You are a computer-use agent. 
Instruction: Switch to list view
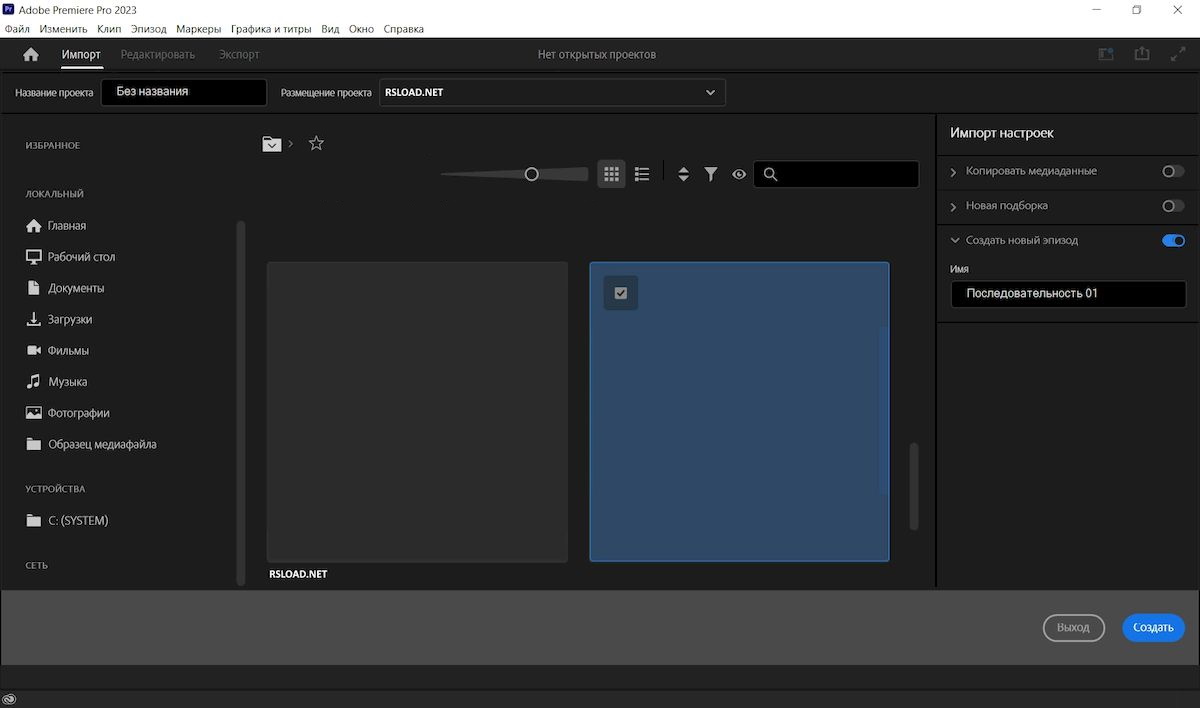pyautogui.click(x=642, y=174)
